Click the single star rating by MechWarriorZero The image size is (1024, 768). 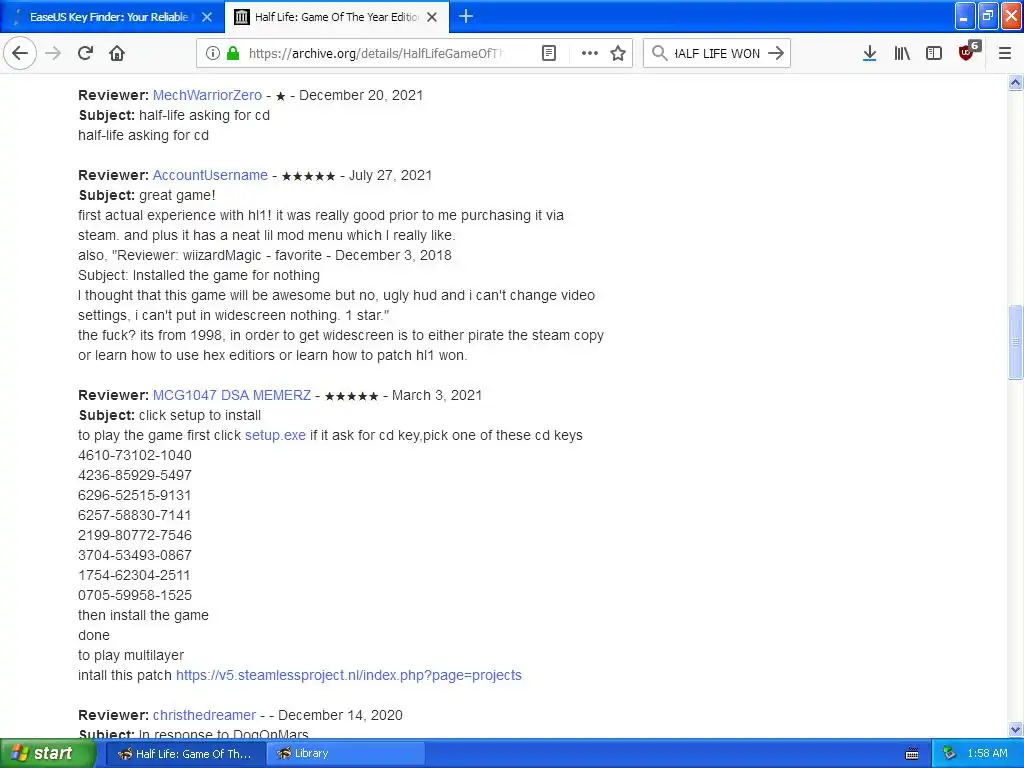coord(280,96)
